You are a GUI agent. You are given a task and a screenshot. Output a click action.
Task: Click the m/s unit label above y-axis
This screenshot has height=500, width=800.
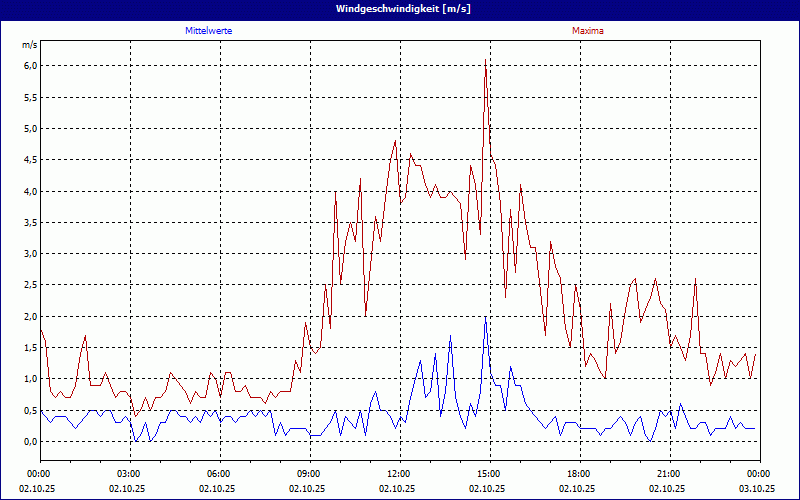pyautogui.click(x=29, y=45)
